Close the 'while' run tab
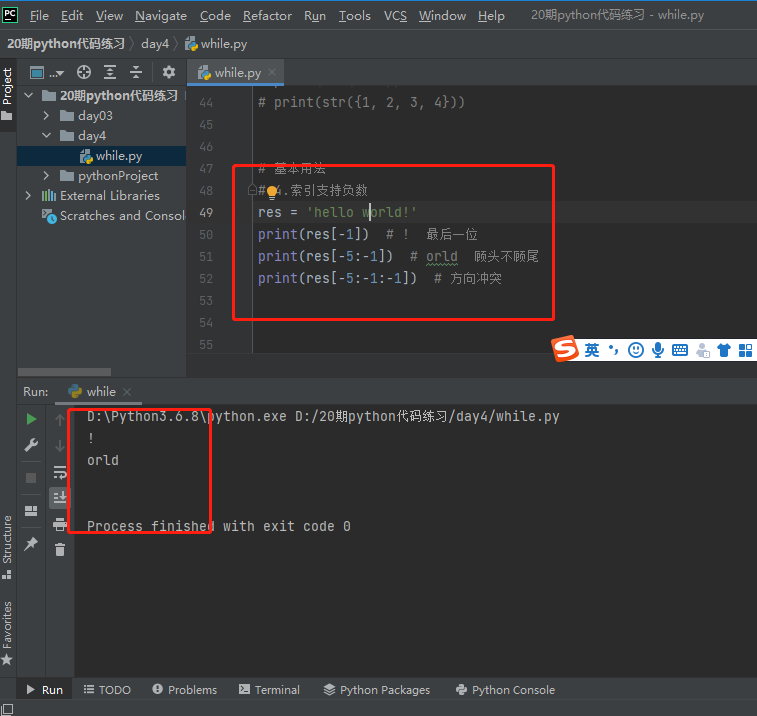The width and height of the screenshot is (757, 716). (127, 392)
